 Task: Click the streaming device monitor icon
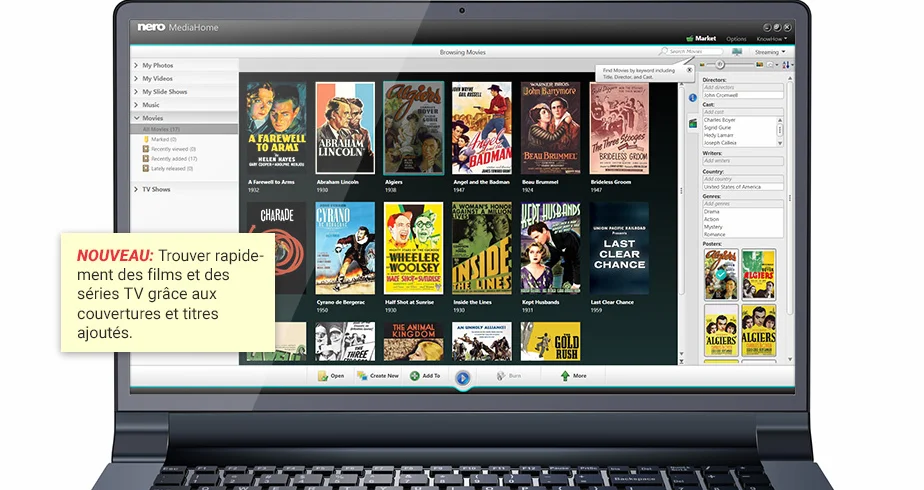click(x=737, y=52)
